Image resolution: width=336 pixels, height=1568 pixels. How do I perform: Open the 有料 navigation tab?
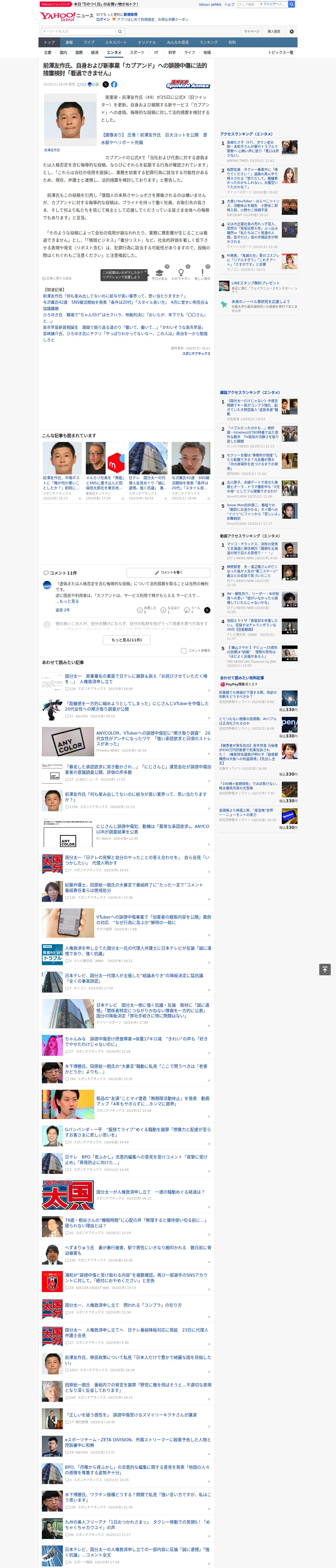(232, 42)
